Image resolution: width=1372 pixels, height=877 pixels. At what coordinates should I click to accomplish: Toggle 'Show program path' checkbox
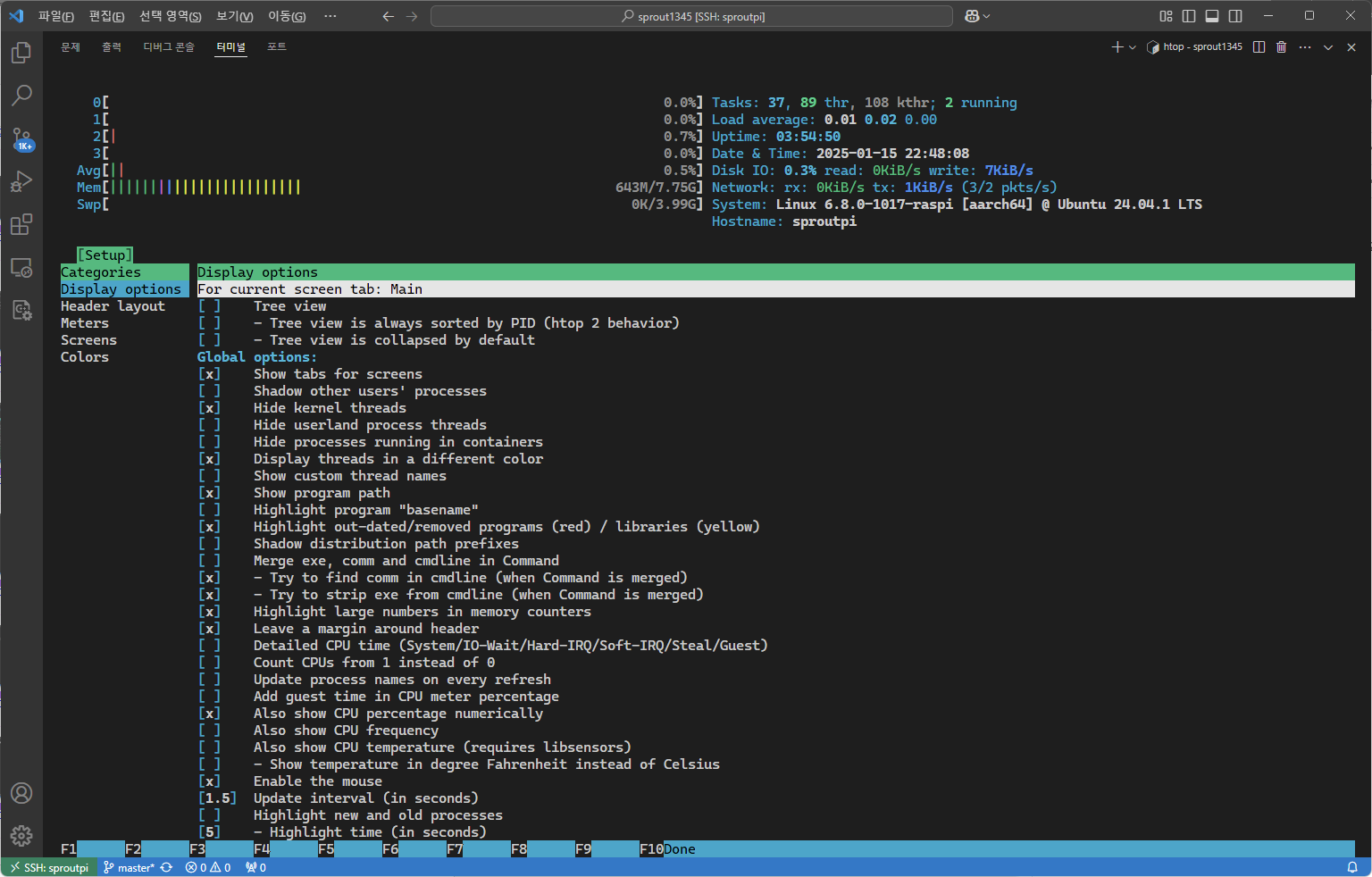pos(209,493)
